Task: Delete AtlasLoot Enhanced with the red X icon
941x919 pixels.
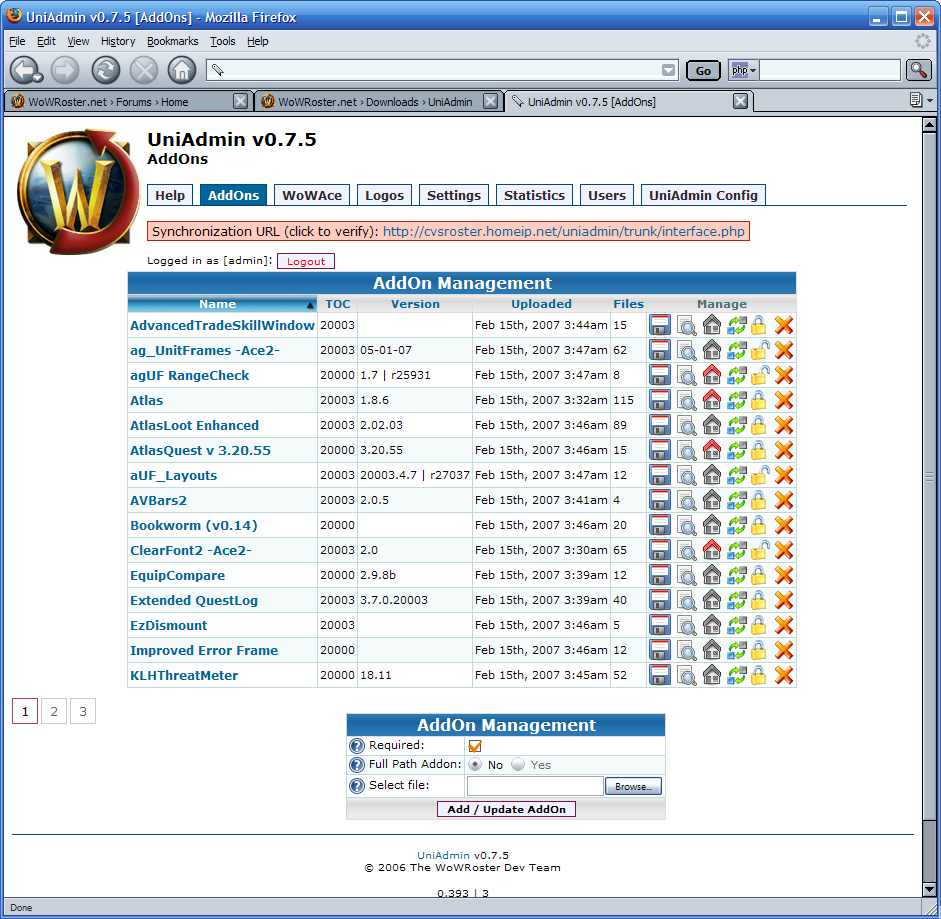Action: [x=784, y=426]
